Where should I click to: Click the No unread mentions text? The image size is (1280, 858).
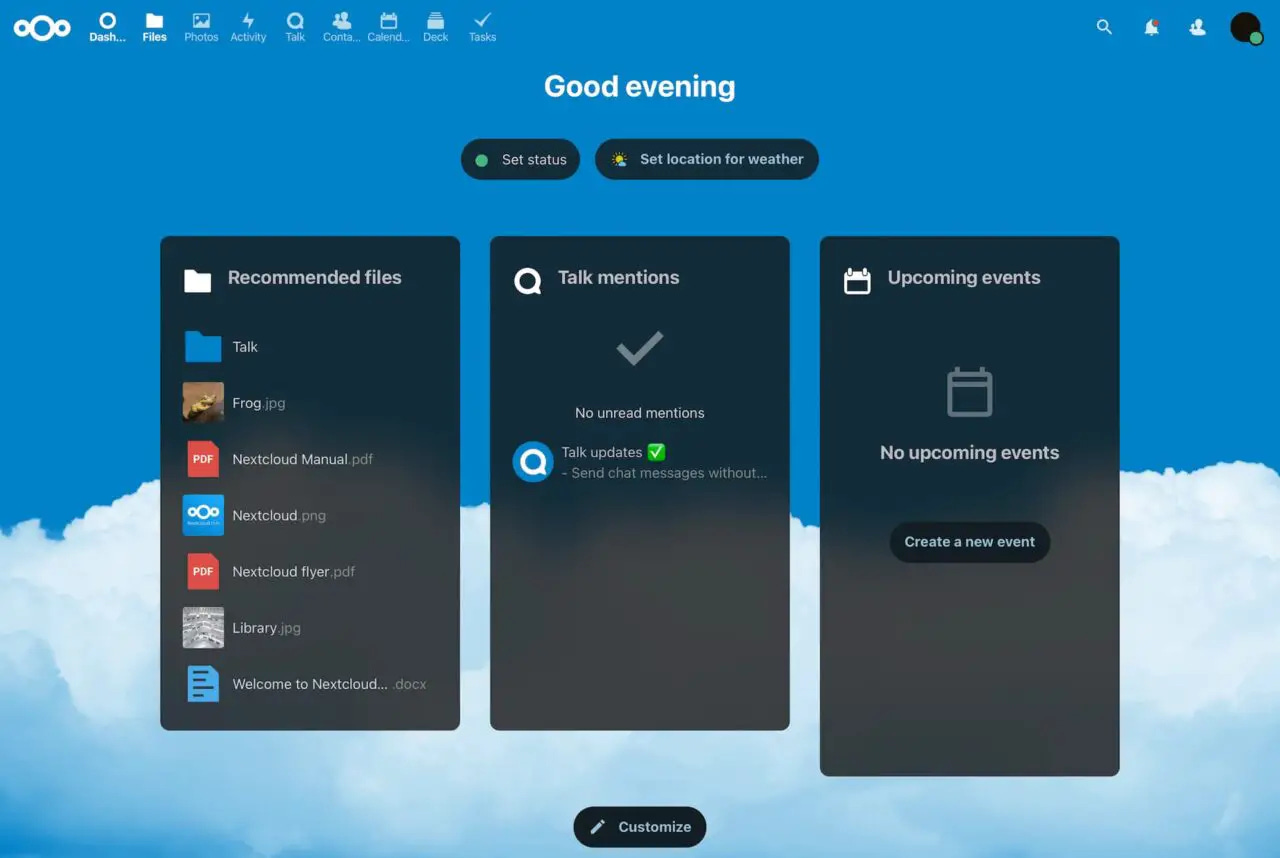pyautogui.click(x=640, y=413)
